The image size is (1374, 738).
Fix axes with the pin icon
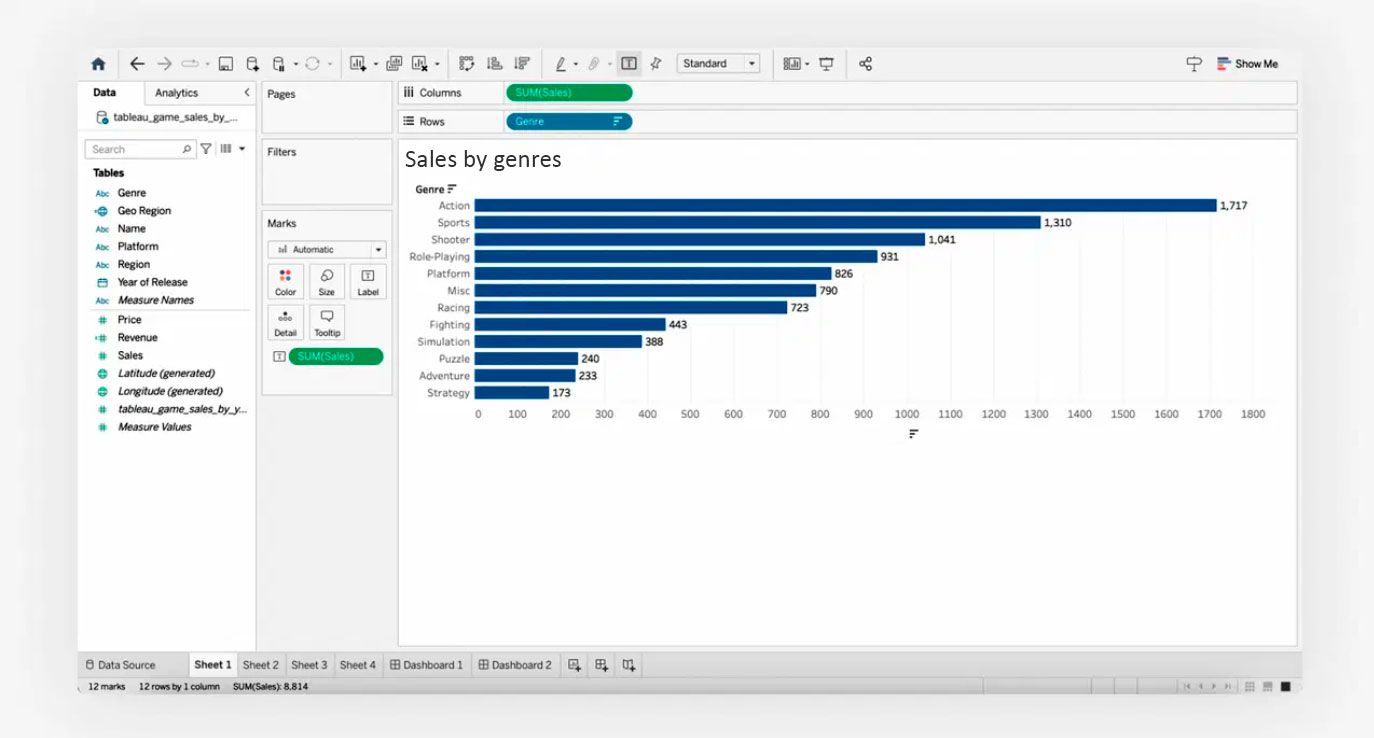(656, 64)
